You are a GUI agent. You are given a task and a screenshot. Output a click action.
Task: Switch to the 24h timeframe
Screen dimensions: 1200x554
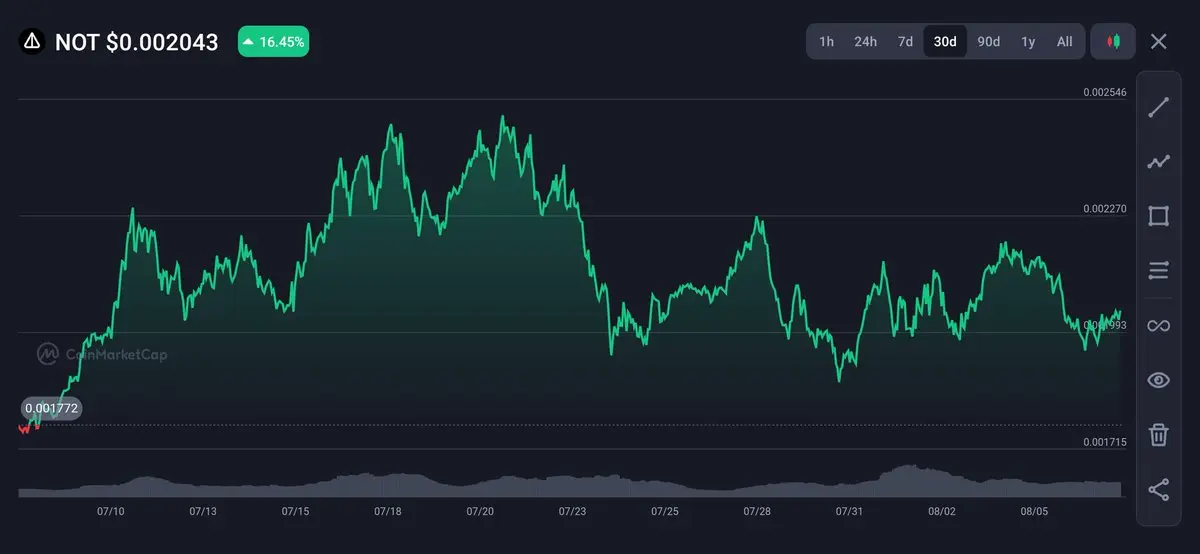pos(865,41)
